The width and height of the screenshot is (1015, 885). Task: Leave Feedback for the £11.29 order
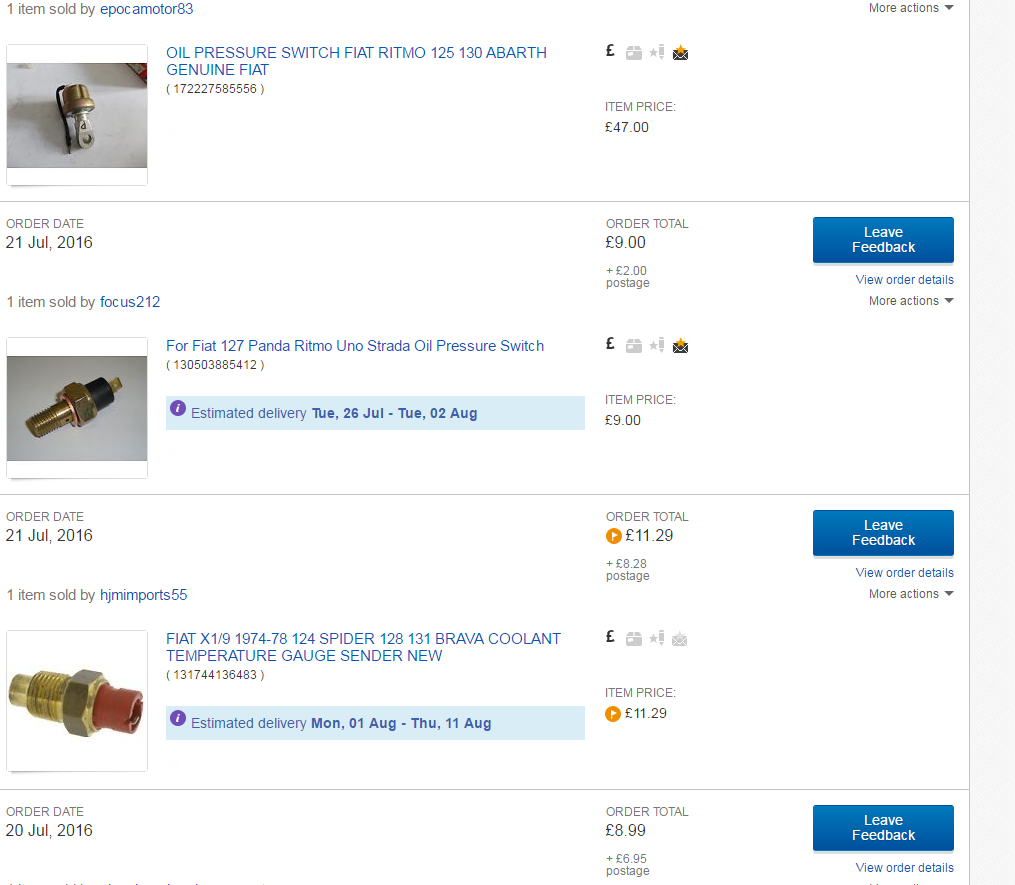point(883,533)
